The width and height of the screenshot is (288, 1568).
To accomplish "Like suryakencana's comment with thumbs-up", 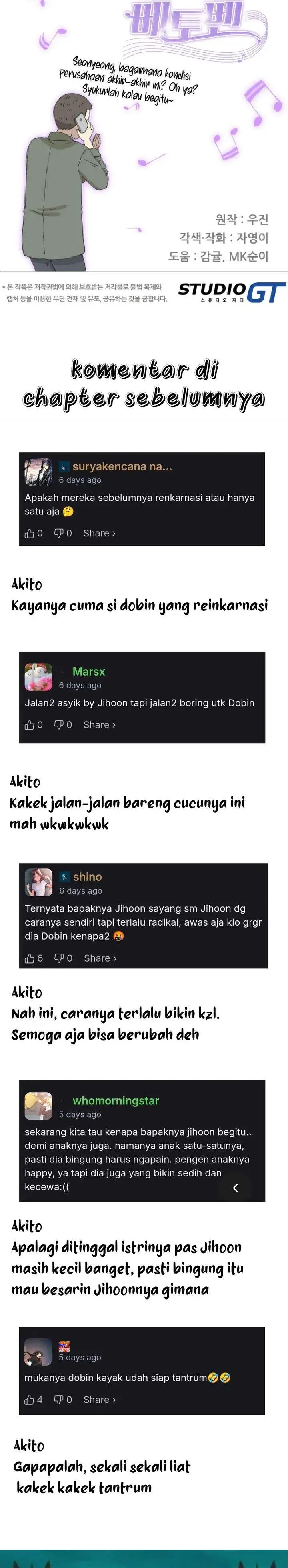I will point(29,533).
